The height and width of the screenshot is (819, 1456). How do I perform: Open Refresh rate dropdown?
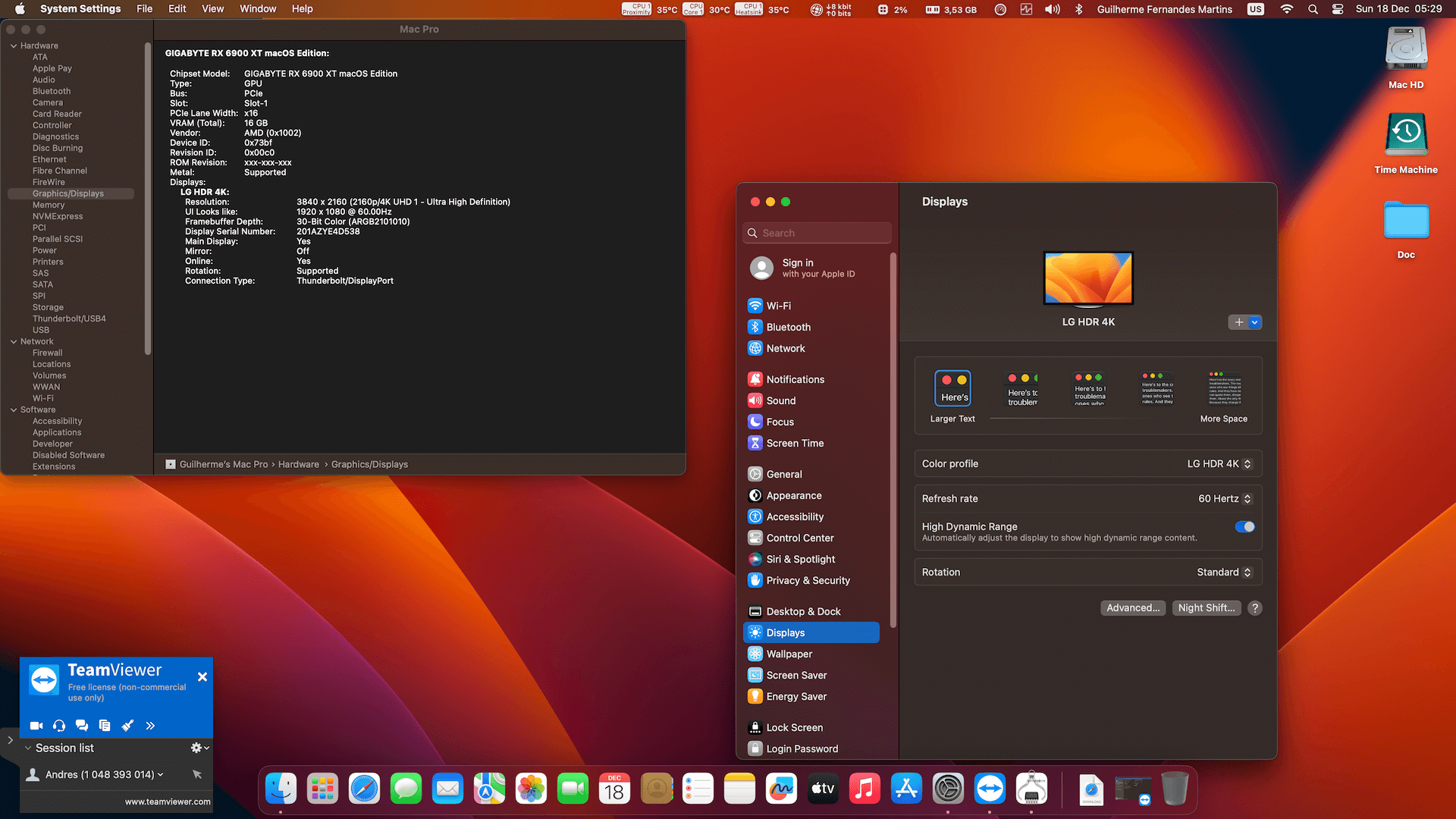click(1225, 499)
